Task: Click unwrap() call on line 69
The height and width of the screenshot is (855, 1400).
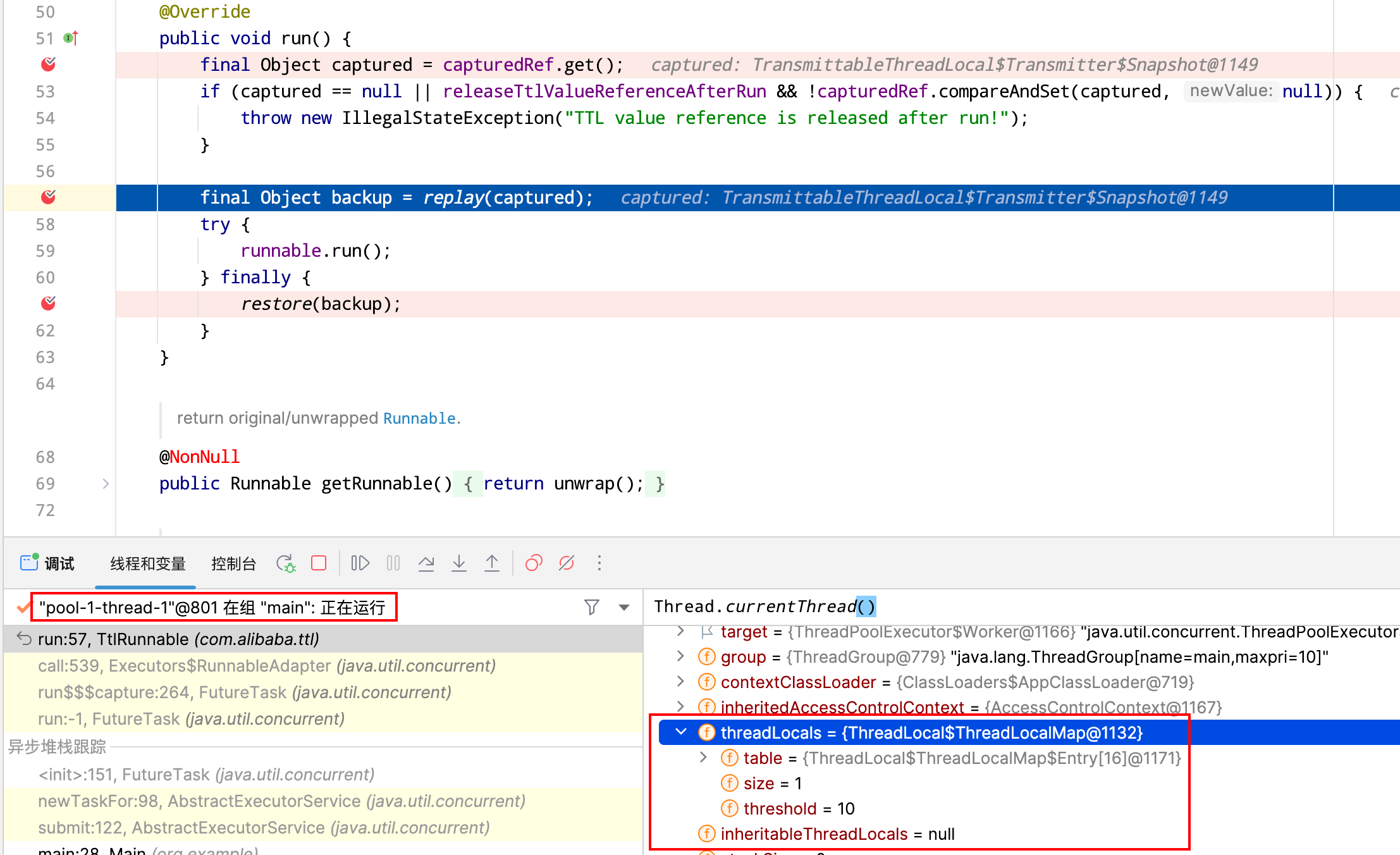Action: (x=594, y=484)
